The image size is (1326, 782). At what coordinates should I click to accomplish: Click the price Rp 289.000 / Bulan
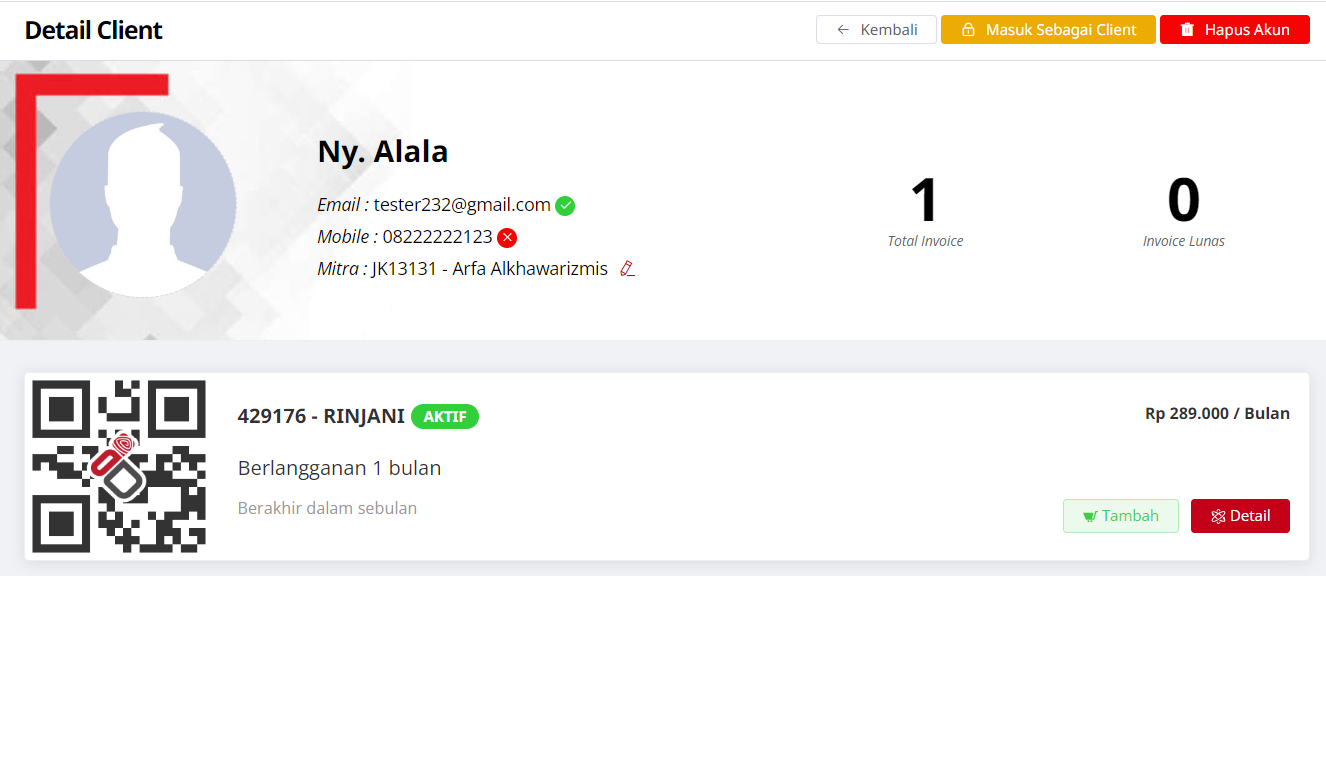pyautogui.click(x=1217, y=413)
